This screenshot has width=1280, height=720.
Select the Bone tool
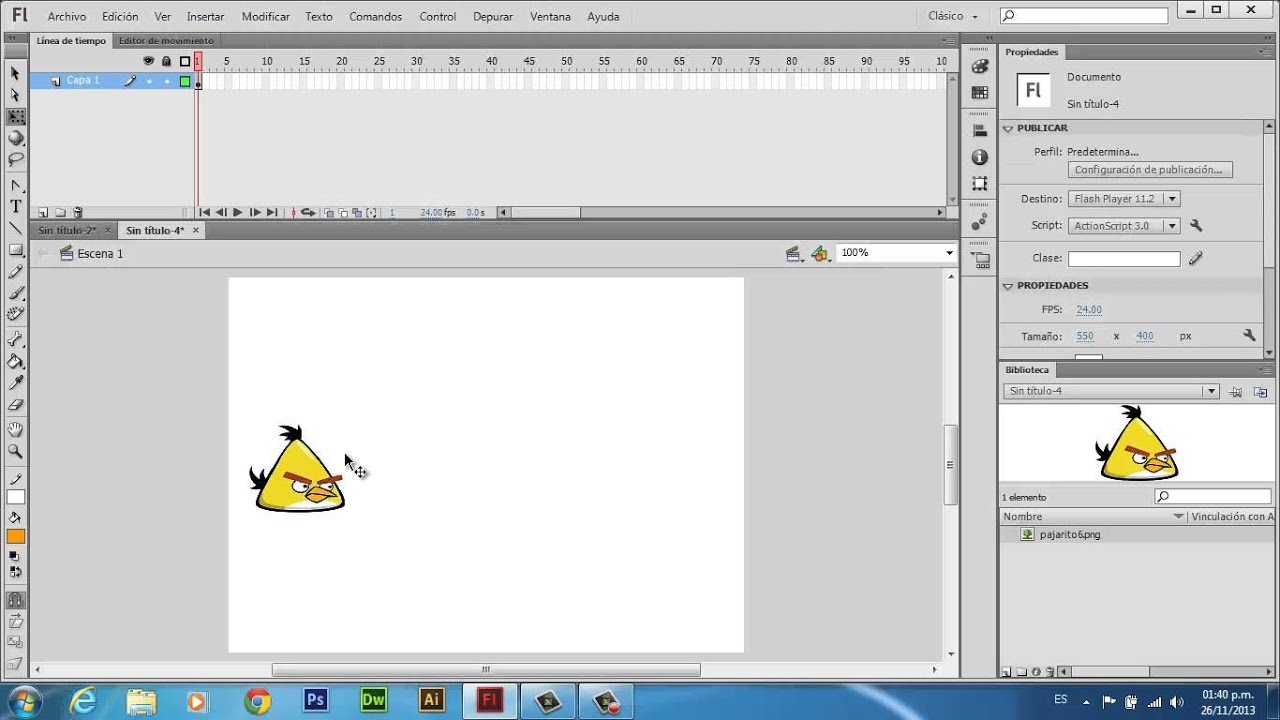pyautogui.click(x=16, y=340)
